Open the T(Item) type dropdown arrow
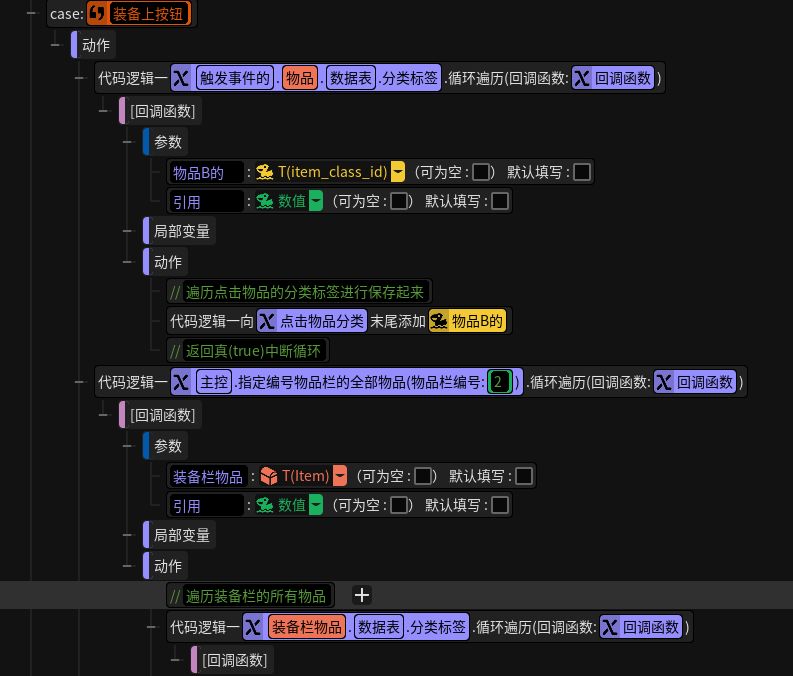 point(340,476)
